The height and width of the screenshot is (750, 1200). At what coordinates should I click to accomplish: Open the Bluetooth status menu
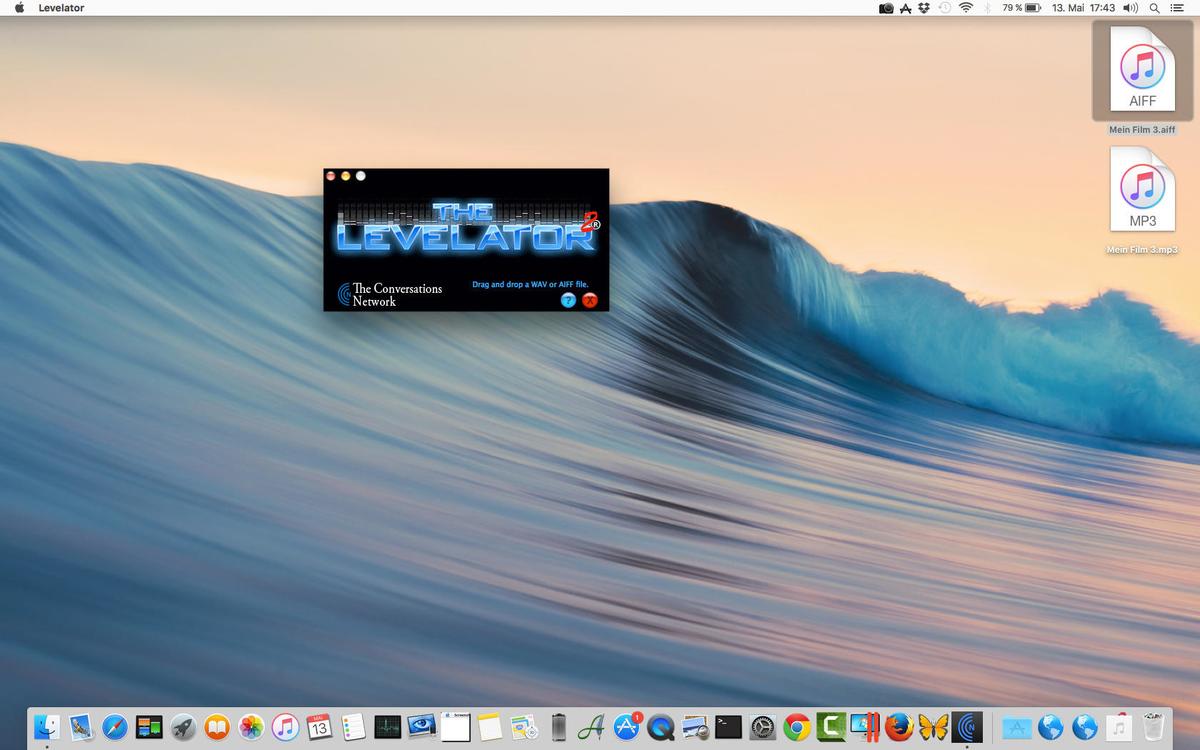pyautogui.click(x=988, y=8)
